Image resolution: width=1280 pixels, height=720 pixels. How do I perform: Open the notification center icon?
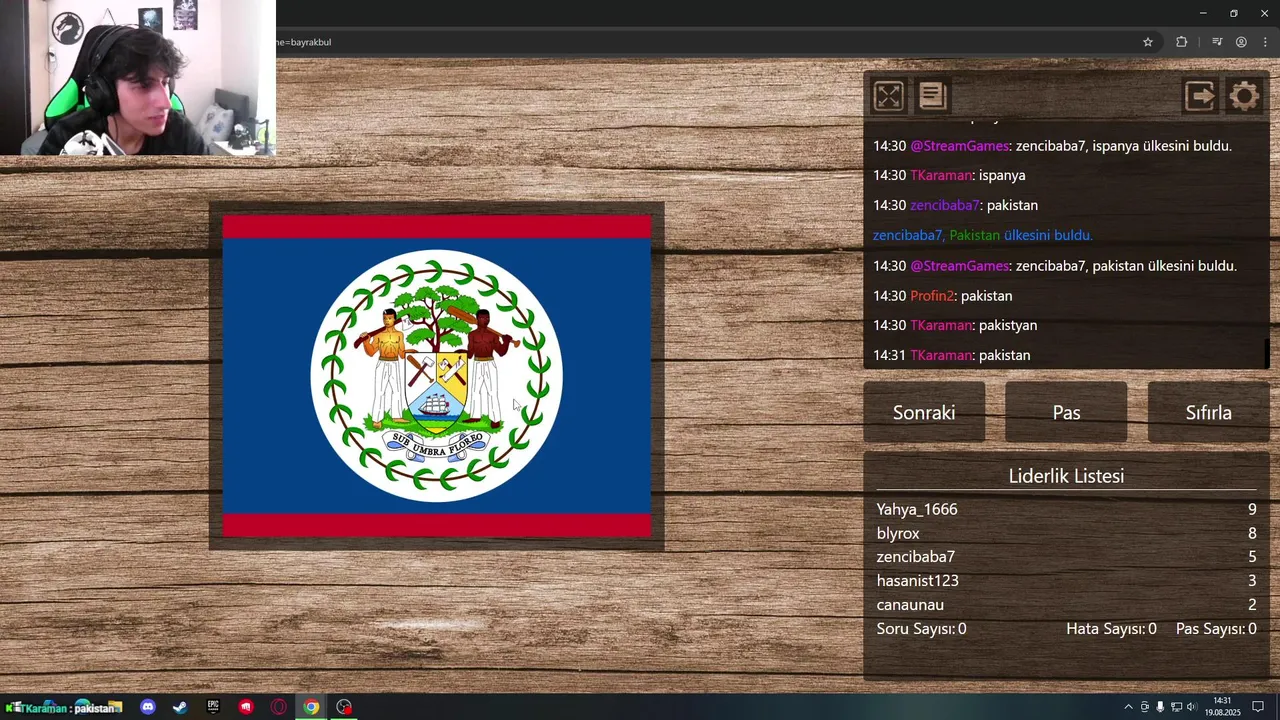coord(1258,707)
